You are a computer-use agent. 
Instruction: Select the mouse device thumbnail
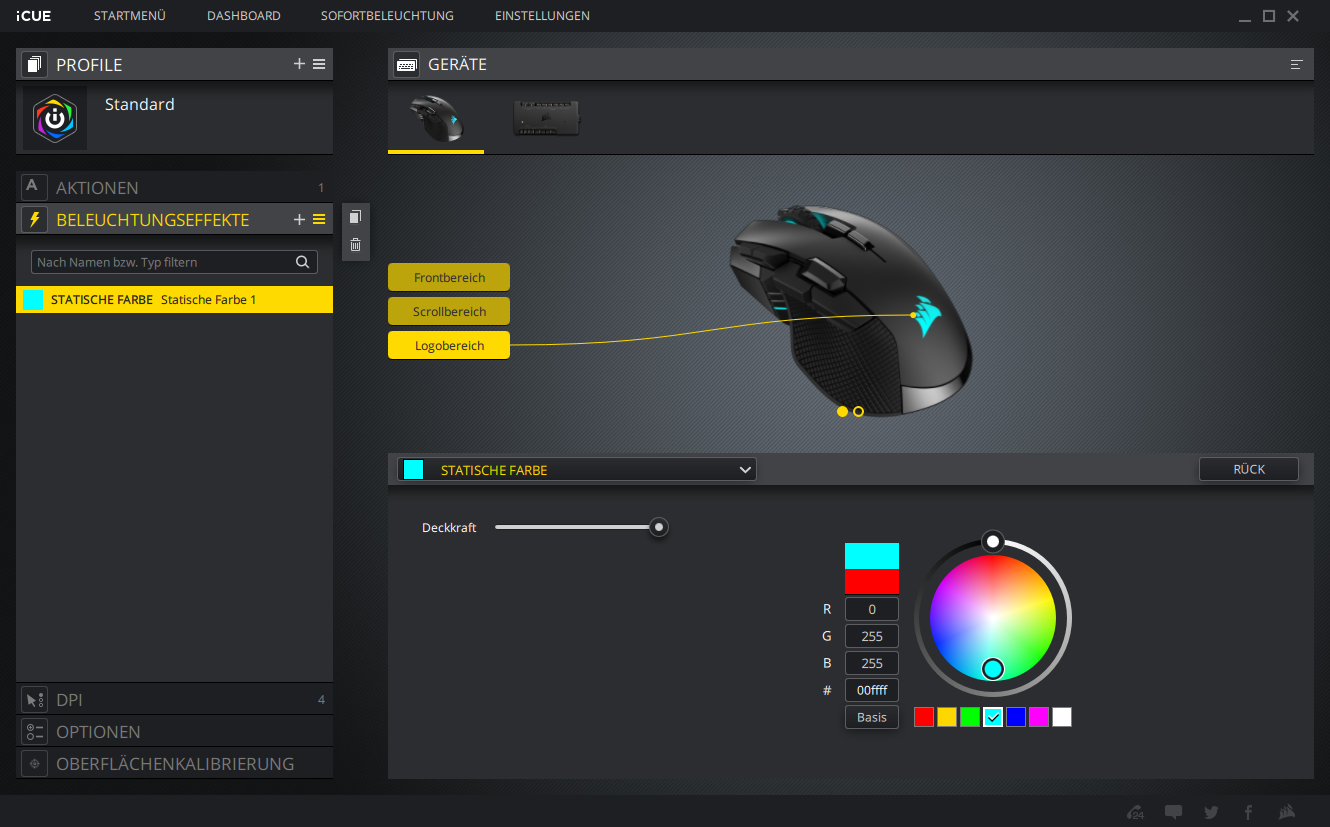coord(436,119)
